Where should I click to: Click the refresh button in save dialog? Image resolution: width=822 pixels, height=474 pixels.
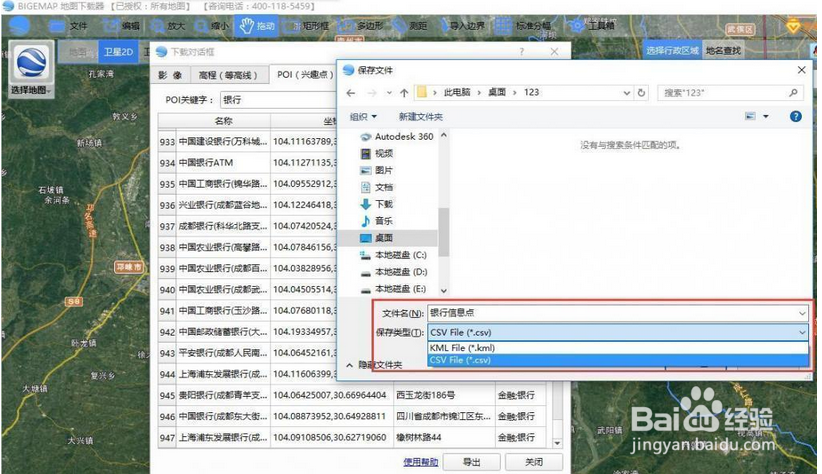click(641, 93)
